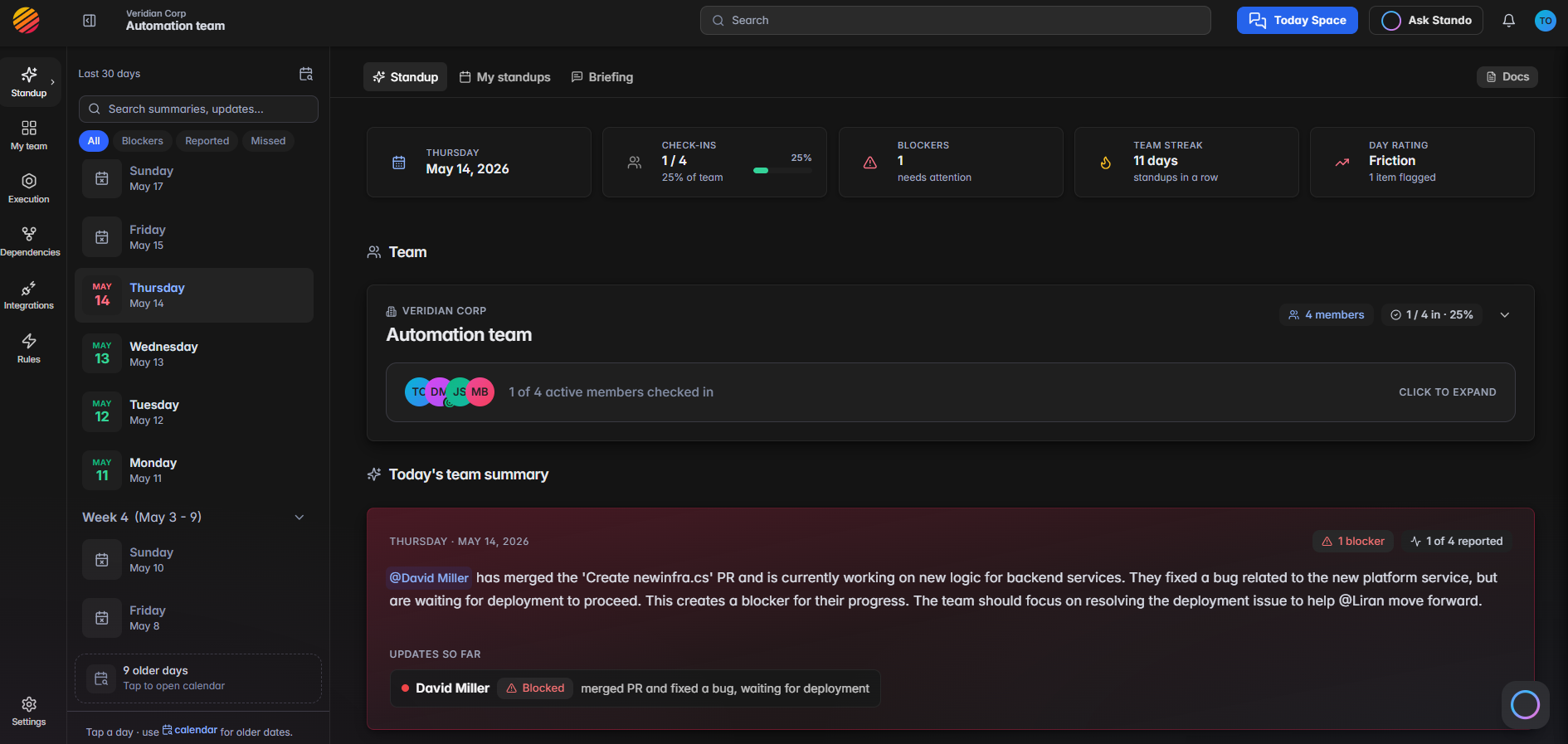Click the day rating trend icon

[x=1342, y=163]
